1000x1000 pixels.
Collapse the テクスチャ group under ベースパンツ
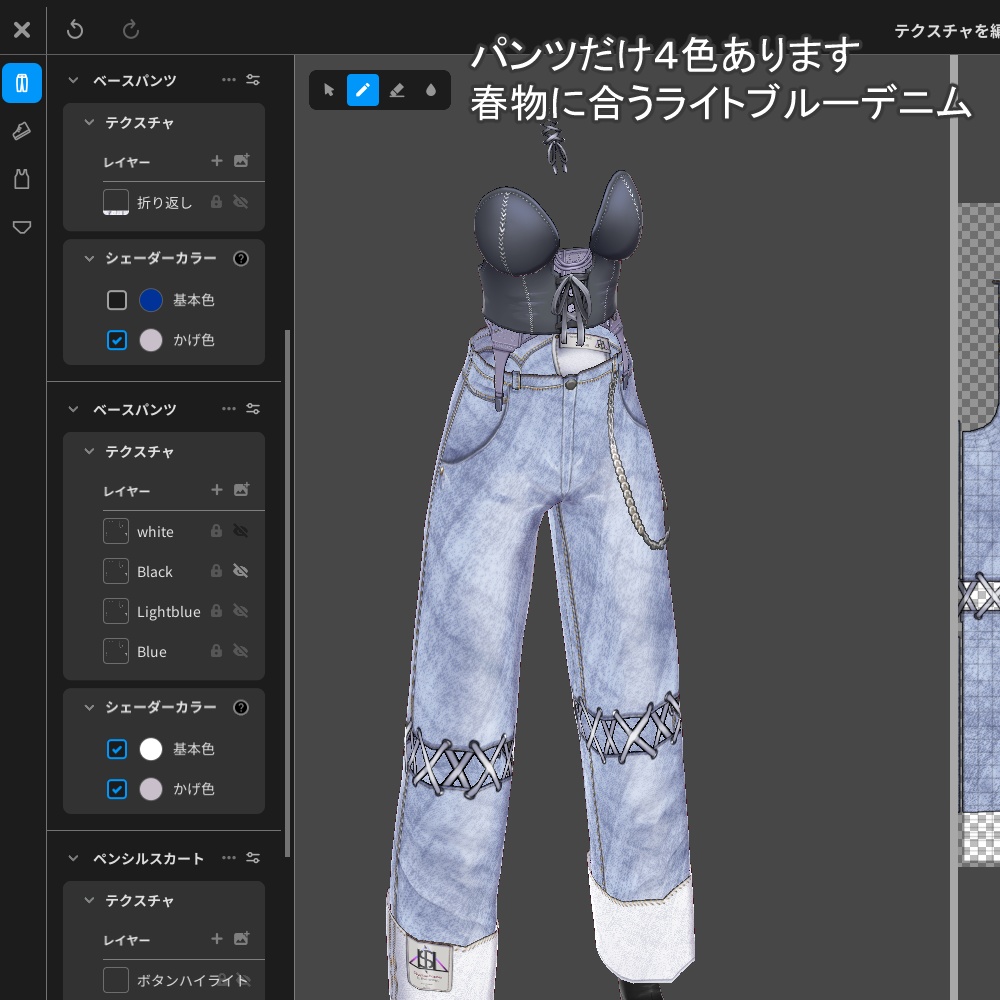(x=87, y=451)
